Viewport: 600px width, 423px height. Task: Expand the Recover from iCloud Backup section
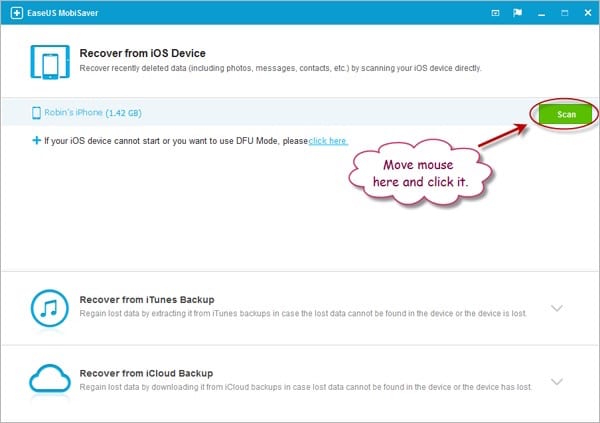click(x=557, y=381)
